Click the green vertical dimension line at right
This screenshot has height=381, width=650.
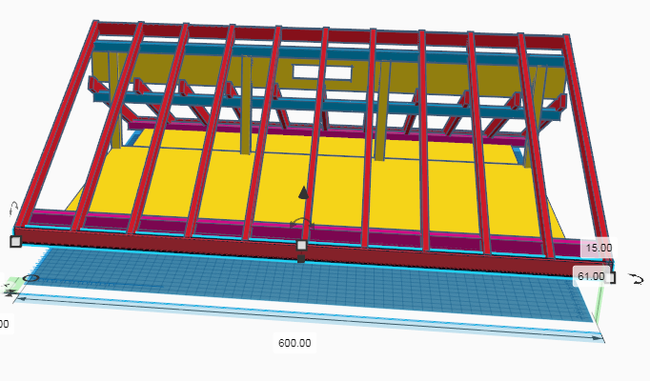tap(599, 303)
